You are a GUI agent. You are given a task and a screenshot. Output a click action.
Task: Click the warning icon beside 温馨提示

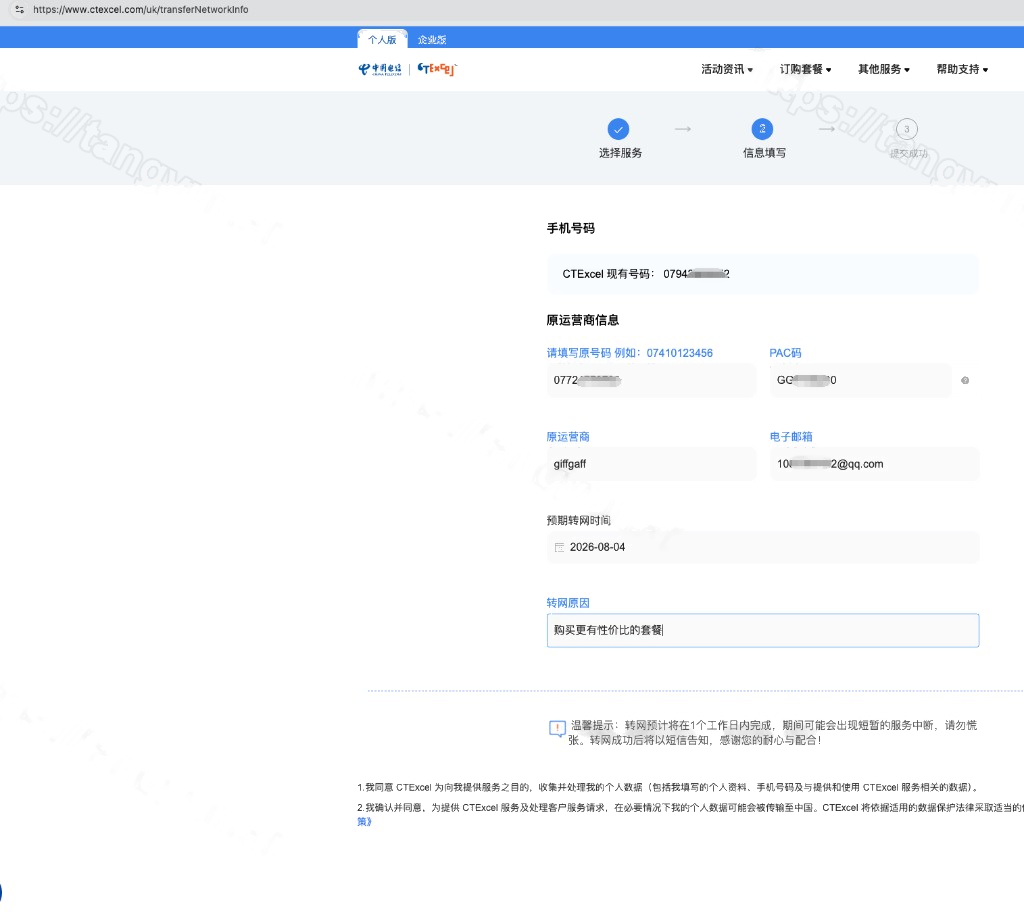(557, 728)
